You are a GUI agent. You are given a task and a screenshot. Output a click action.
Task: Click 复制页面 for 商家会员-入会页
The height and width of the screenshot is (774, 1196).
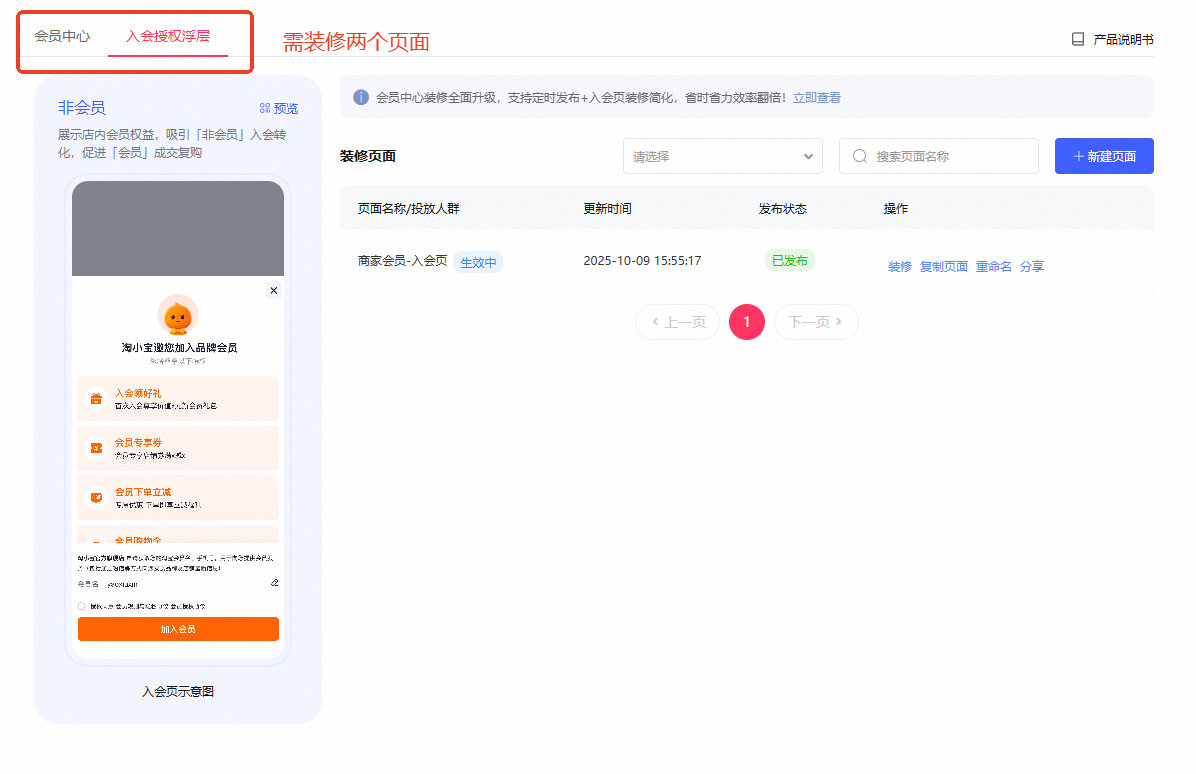pos(944,266)
